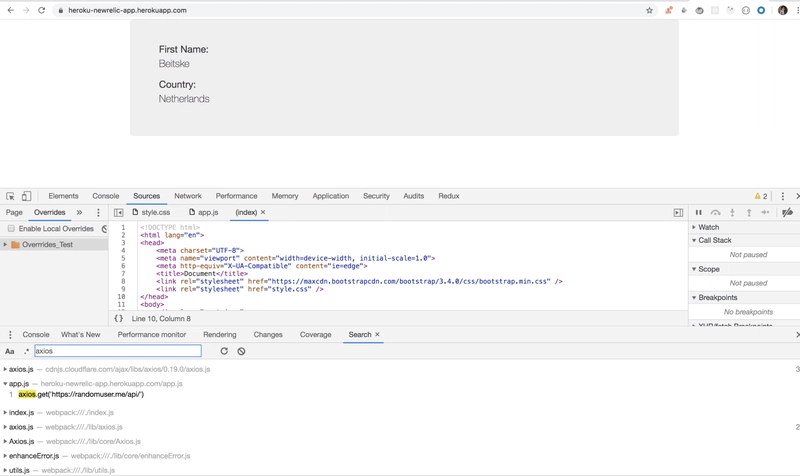Screen dimensions: 800x476
Task: Collapse the Call Stack section
Action: coord(694,240)
